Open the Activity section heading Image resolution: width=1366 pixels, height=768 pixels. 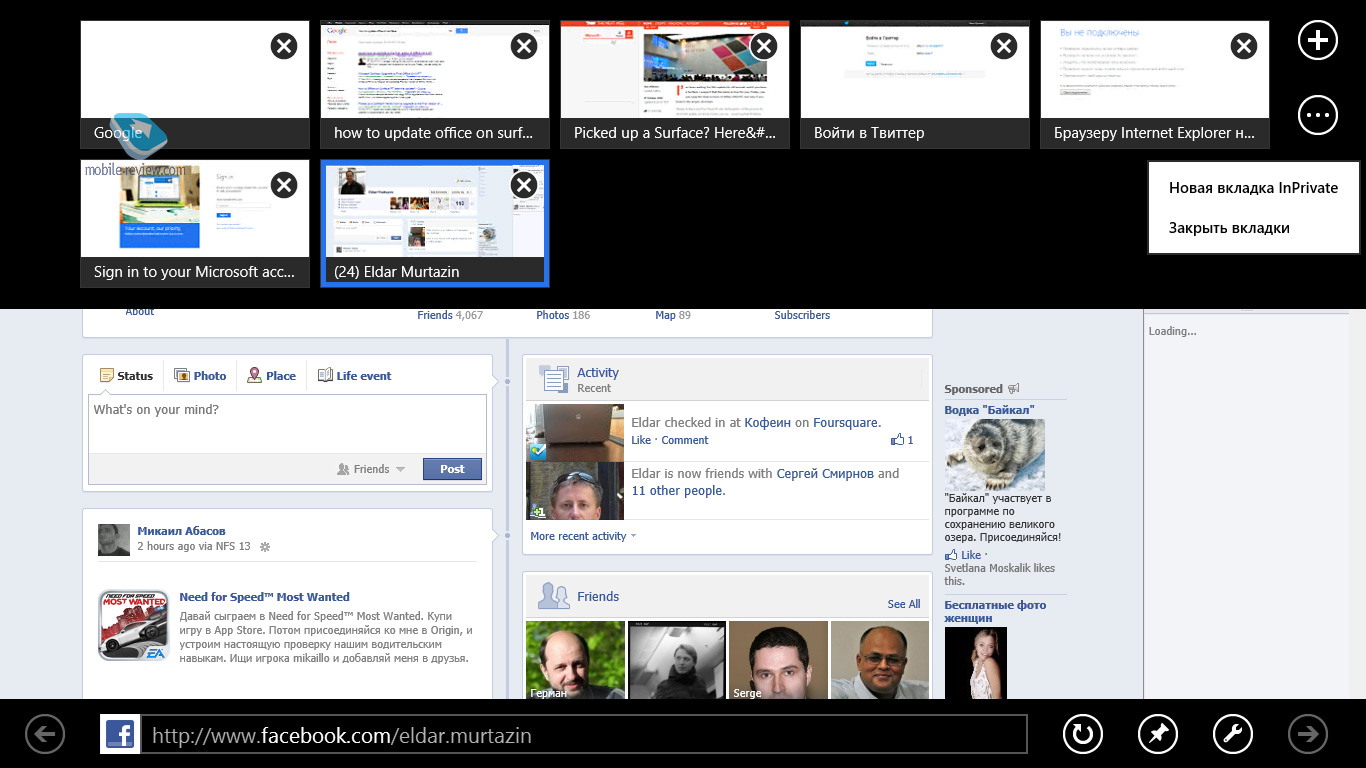(x=598, y=373)
